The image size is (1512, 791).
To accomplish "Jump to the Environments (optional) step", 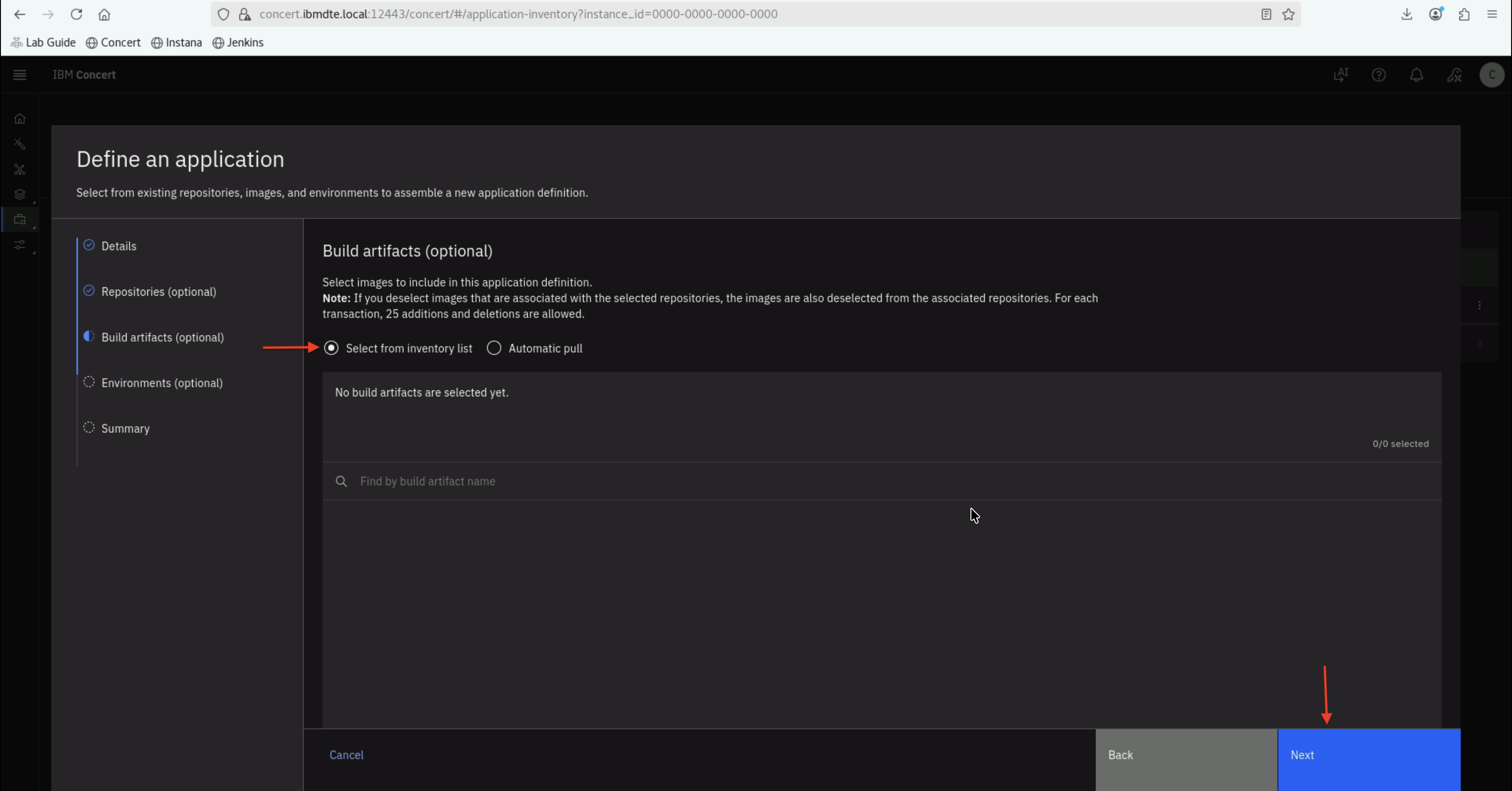I will [x=153, y=383].
